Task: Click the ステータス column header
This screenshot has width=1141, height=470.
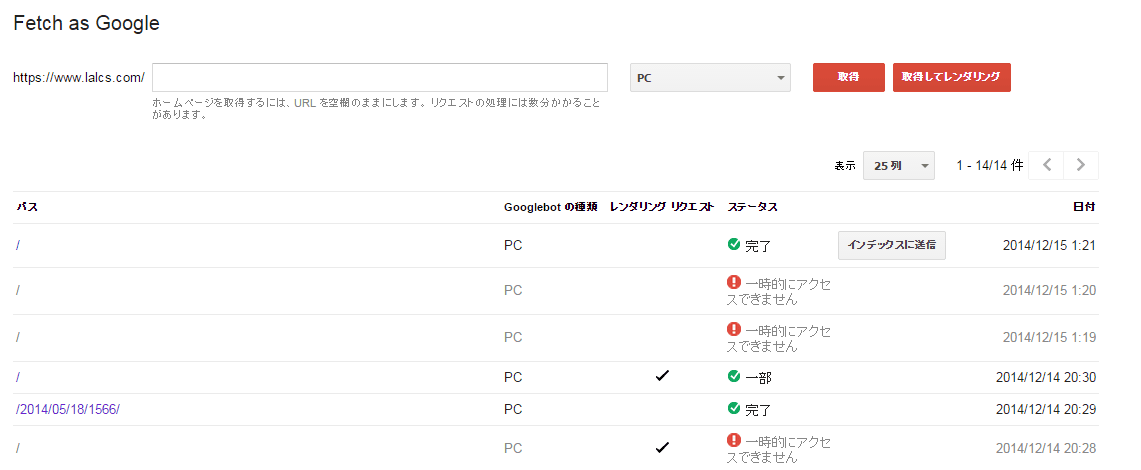Action: point(752,207)
